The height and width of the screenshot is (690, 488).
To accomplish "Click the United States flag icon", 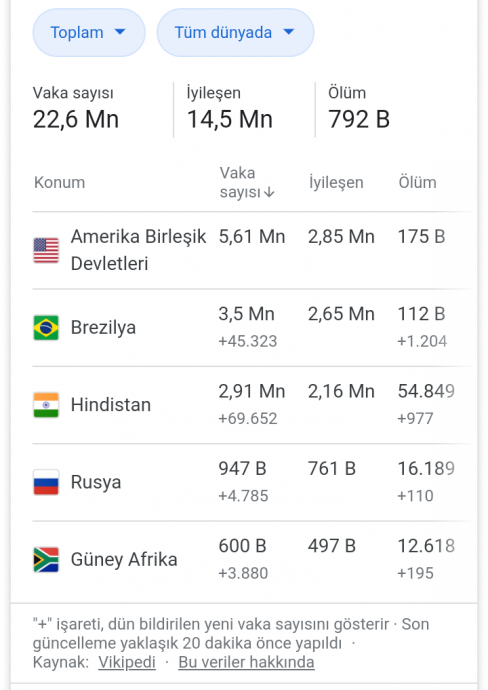I will coord(46,250).
